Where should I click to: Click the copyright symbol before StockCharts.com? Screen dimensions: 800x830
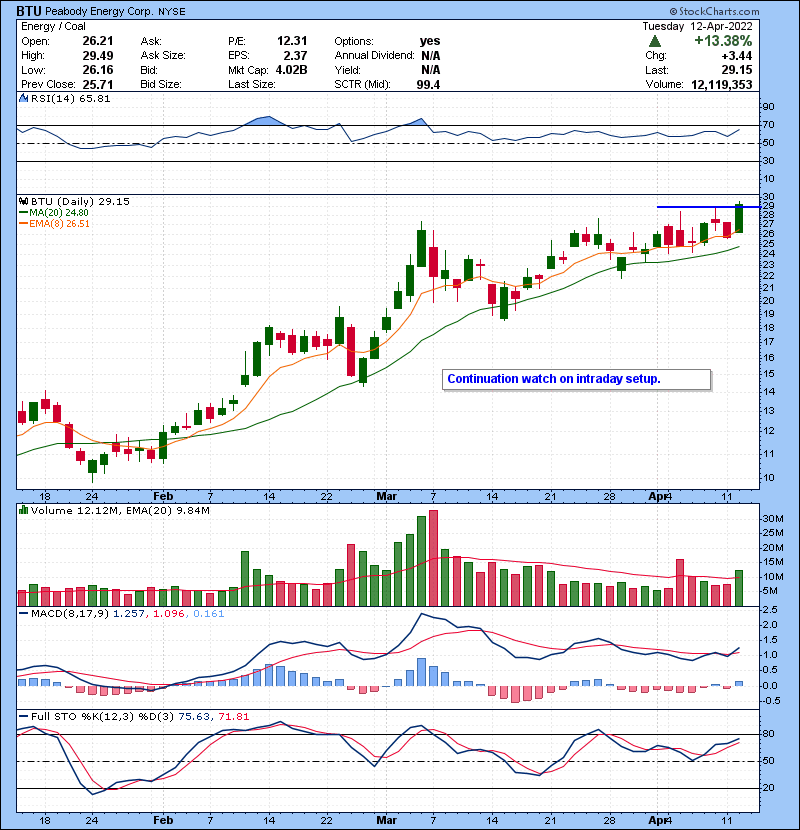673,11
